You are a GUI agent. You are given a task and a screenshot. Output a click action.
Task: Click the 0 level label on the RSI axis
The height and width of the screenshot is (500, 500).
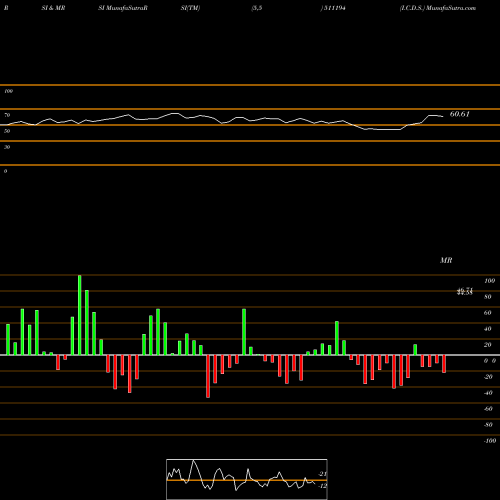tap(5, 171)
